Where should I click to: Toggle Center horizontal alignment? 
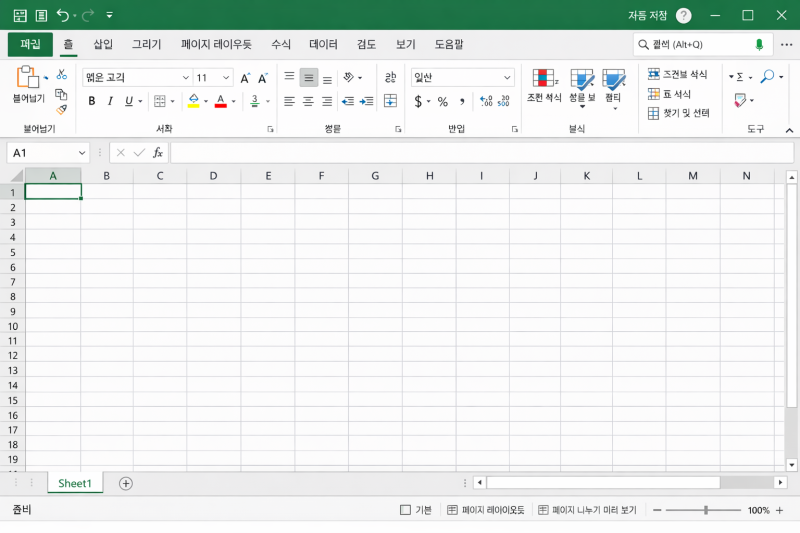click(x=308, y=101)
